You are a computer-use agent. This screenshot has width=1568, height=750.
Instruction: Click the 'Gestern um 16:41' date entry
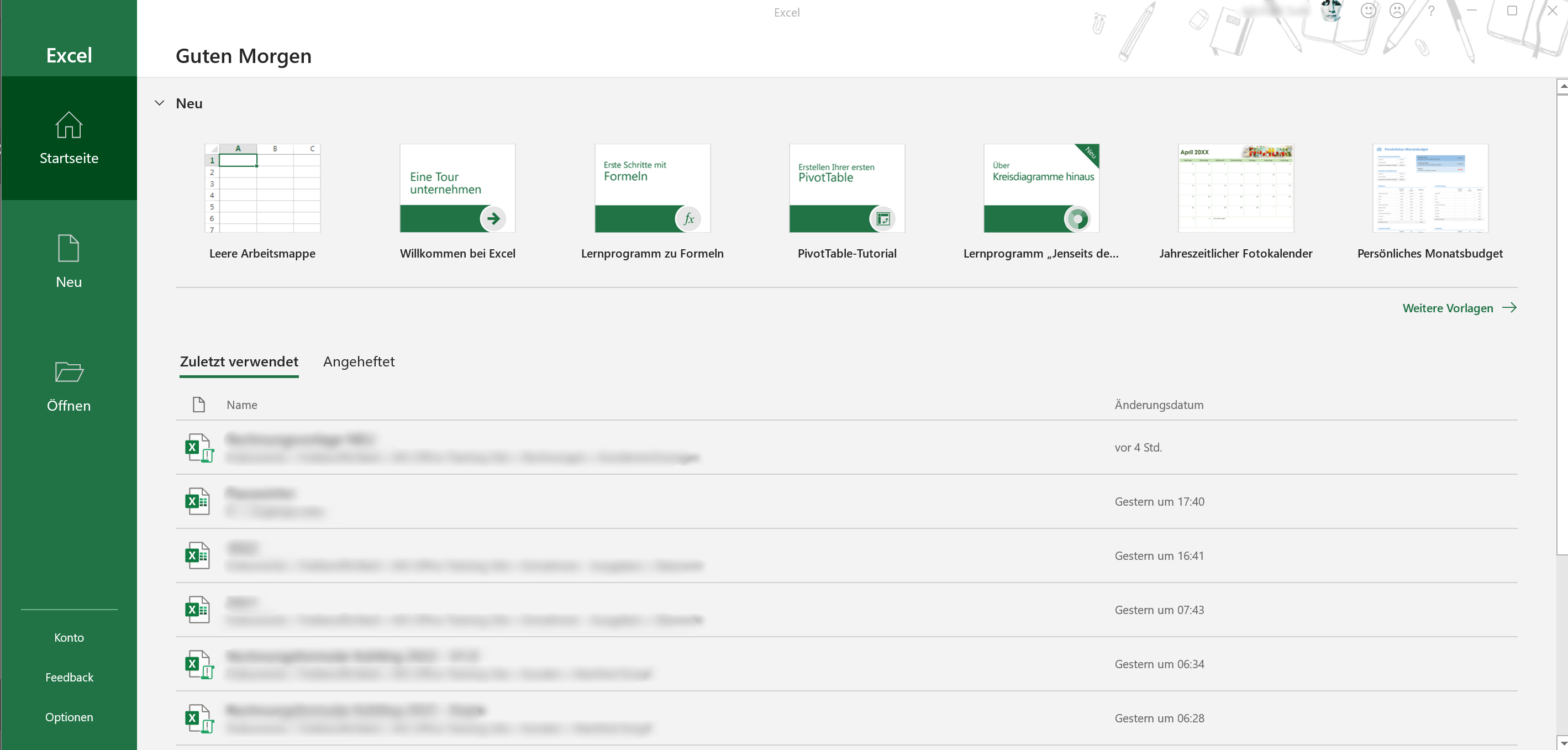1160,556
